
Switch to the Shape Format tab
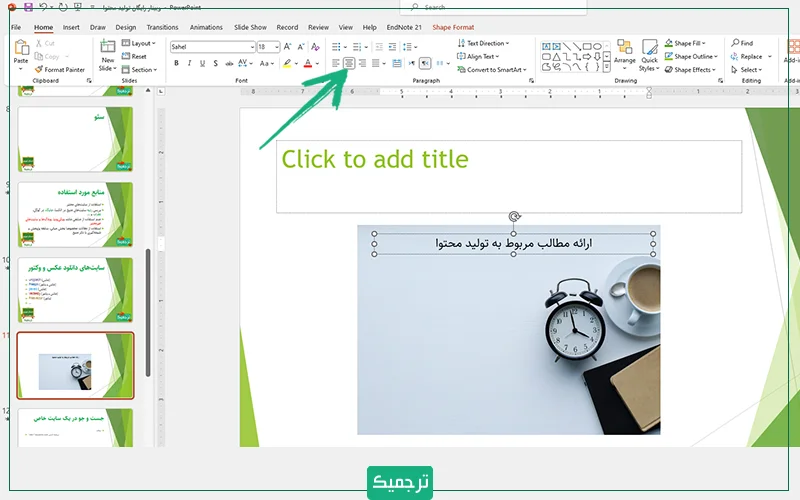(x=453, y=27)
